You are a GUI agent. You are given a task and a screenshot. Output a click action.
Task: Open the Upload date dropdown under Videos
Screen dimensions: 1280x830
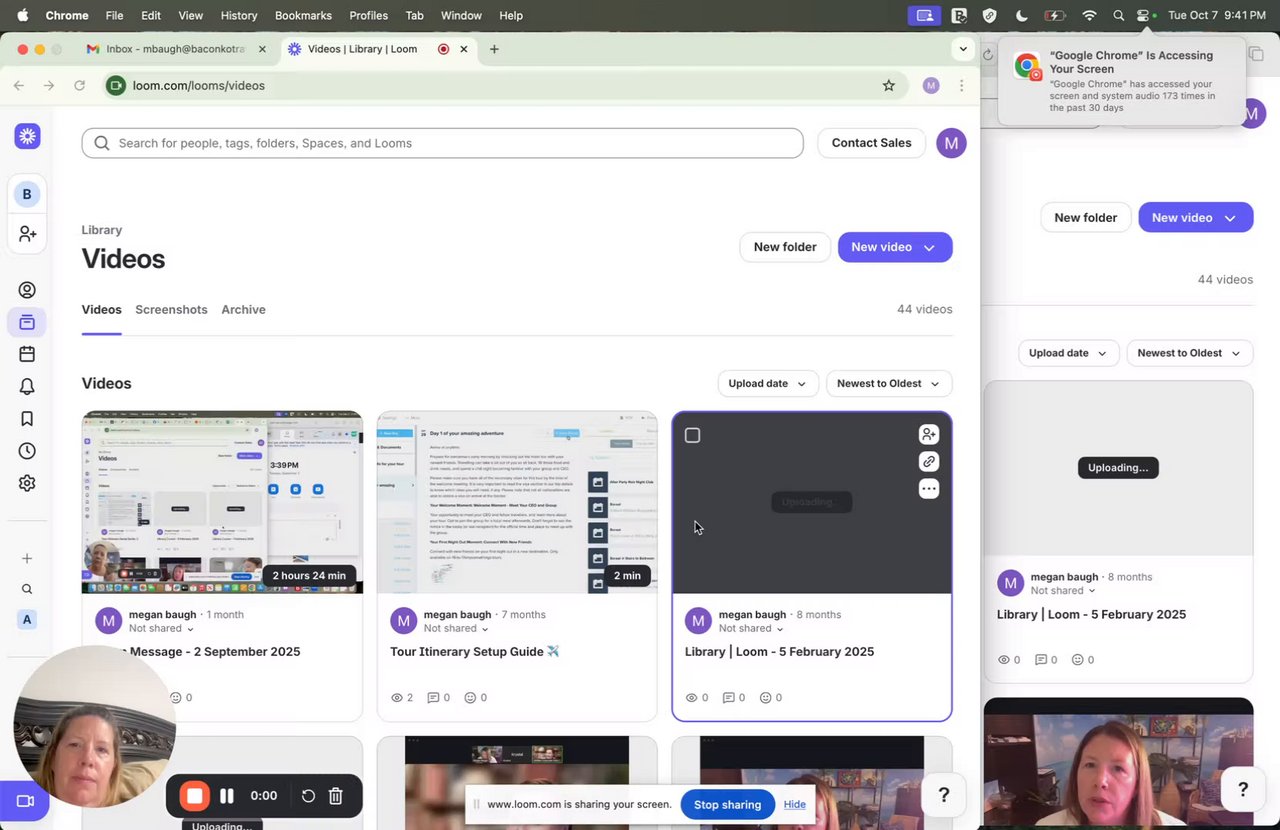[x=768, y=384]
